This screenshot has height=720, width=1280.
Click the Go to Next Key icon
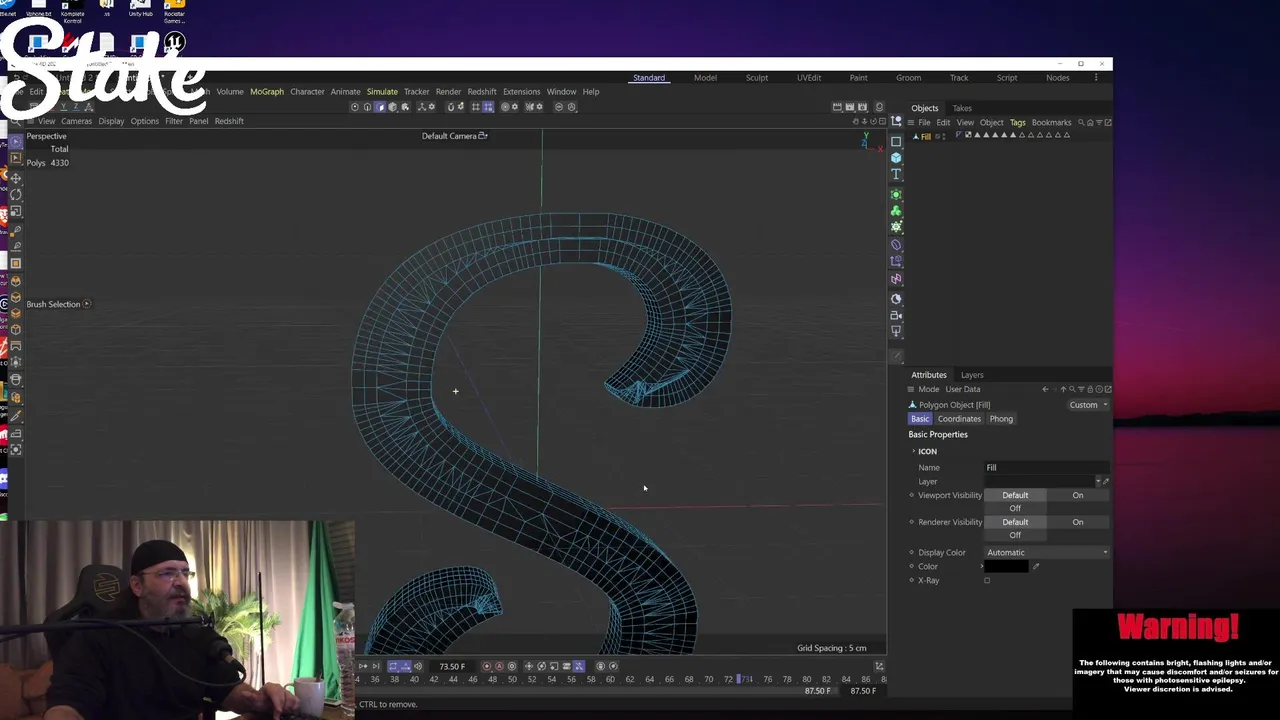(364, 666)
